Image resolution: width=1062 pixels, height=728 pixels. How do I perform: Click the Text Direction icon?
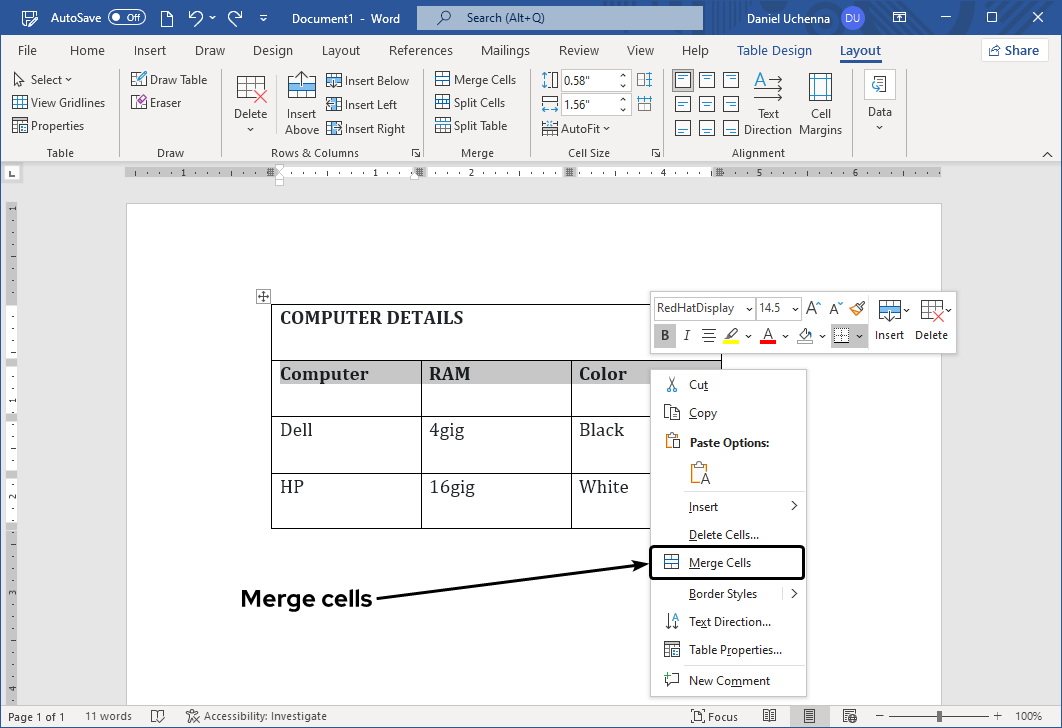[x=768, y=103]
